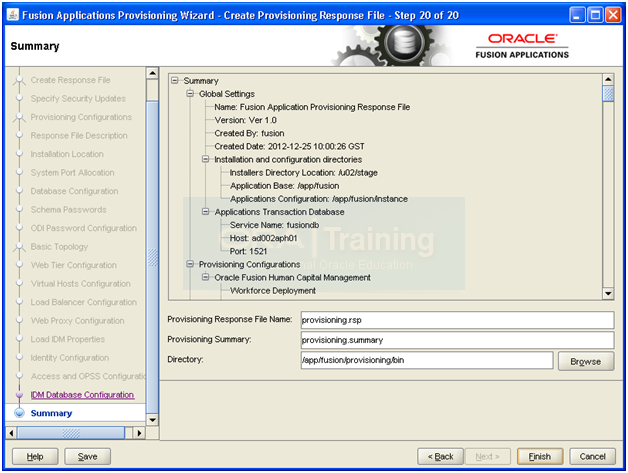Select 'Application Base: /app/fusion' row
The image size is (628, 473).
(x=284, y=186)
